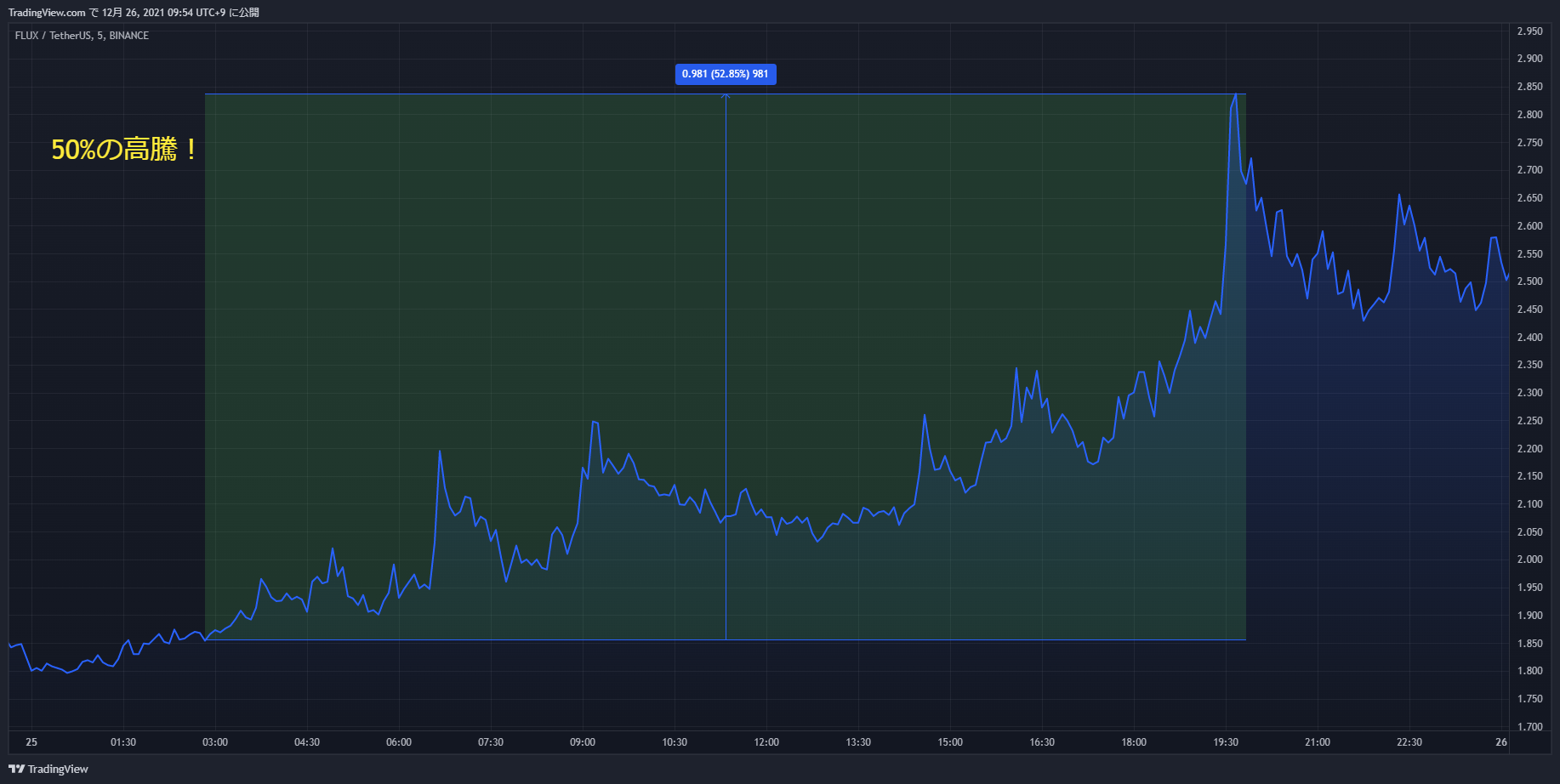The height and width of the screenshot is (784, 1560).
Task: Click the 2.950 price axis label
Action: point(1529,31)
